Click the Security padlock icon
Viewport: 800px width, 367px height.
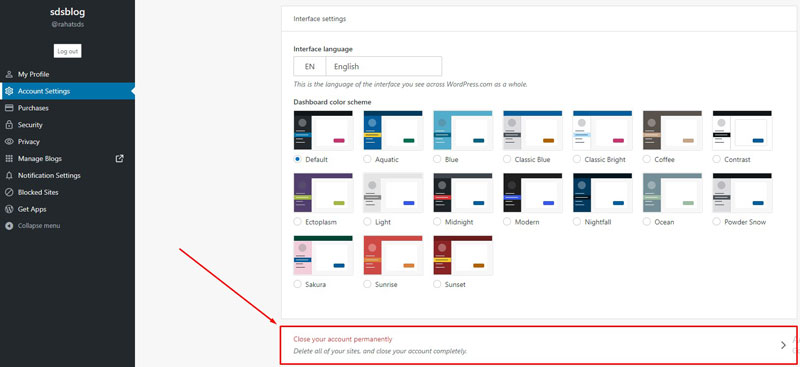9,125
